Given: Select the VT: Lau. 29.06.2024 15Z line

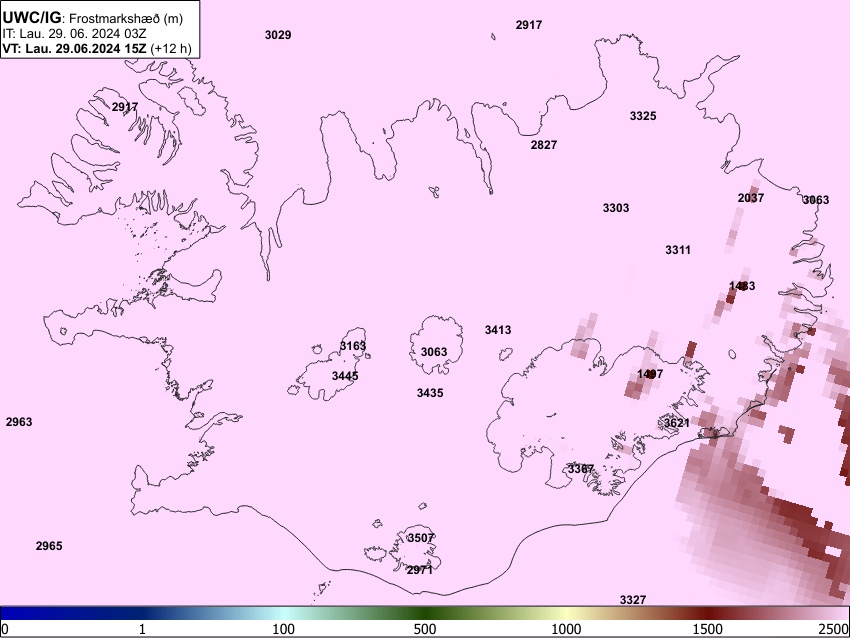Looking at the screenshot, I should (97, 48).
